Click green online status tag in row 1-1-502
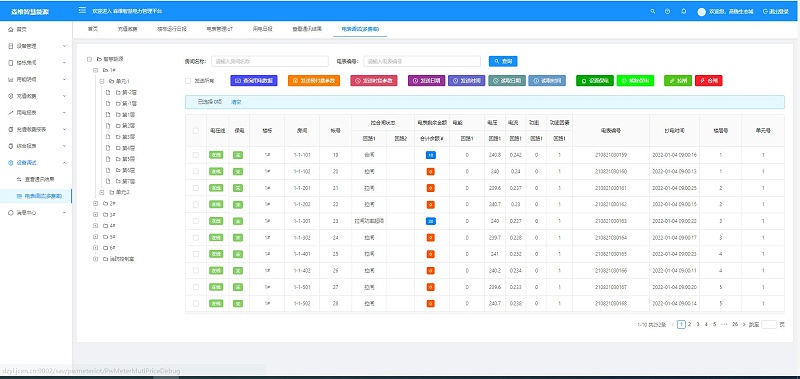Viewport: 800px width, 379px height. coord(216,304)
